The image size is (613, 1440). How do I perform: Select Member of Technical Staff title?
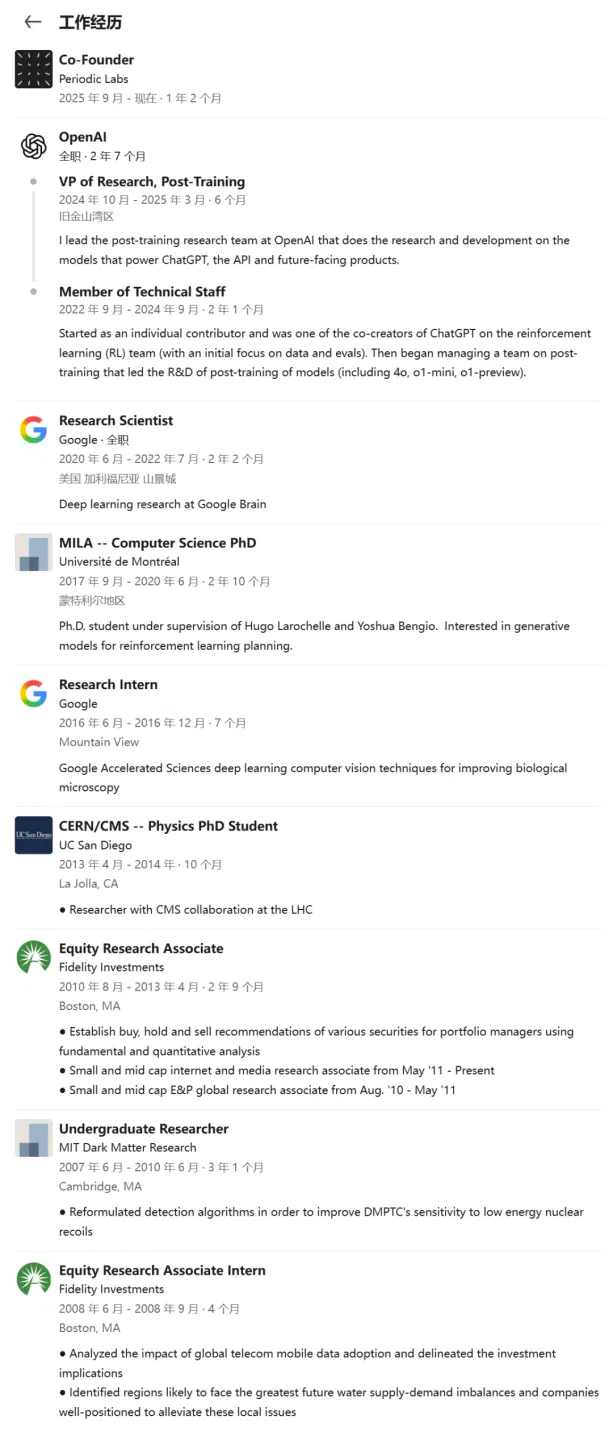142,292
